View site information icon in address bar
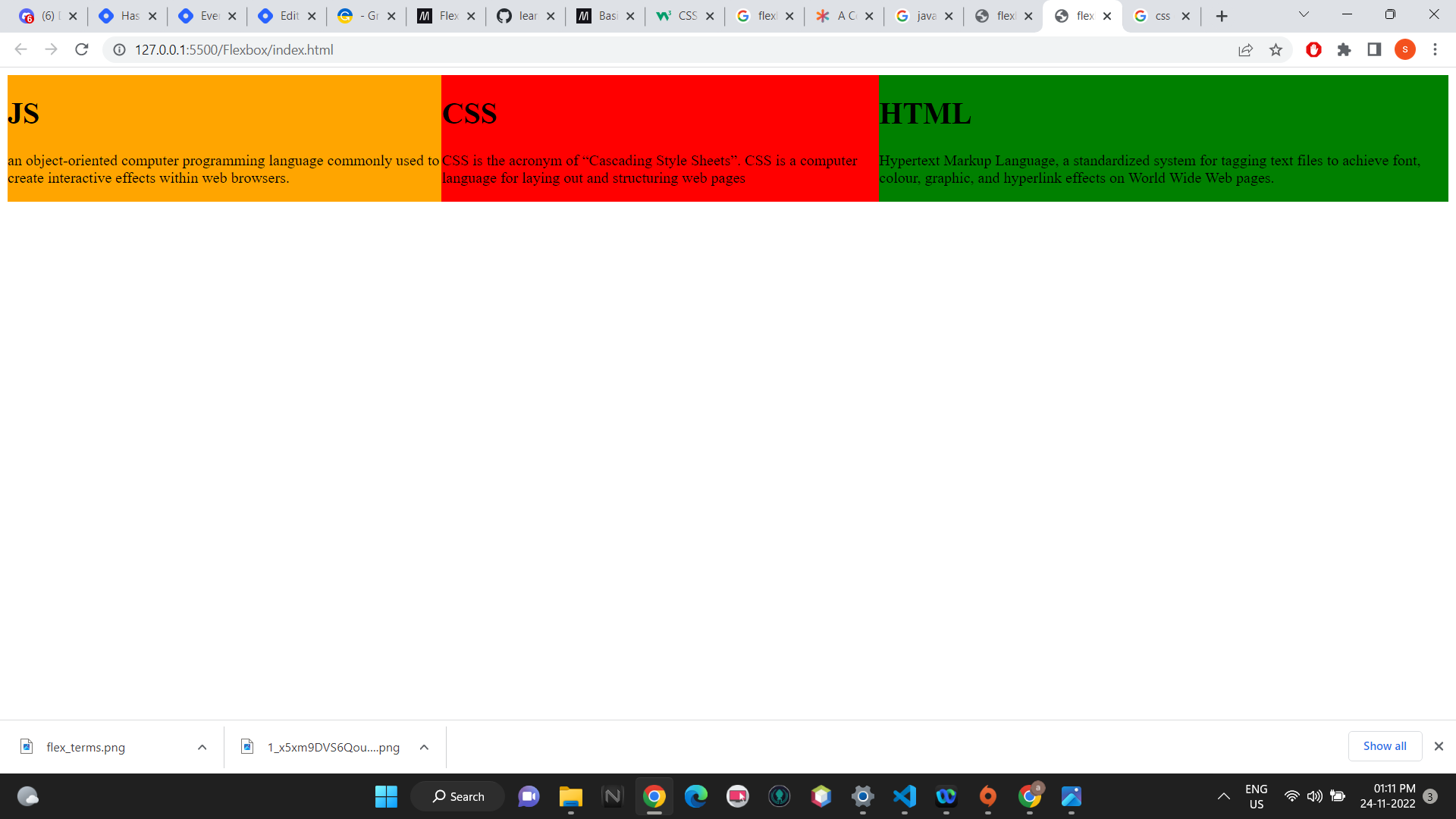Screen dimensions: 1456x819 [119, 50]
